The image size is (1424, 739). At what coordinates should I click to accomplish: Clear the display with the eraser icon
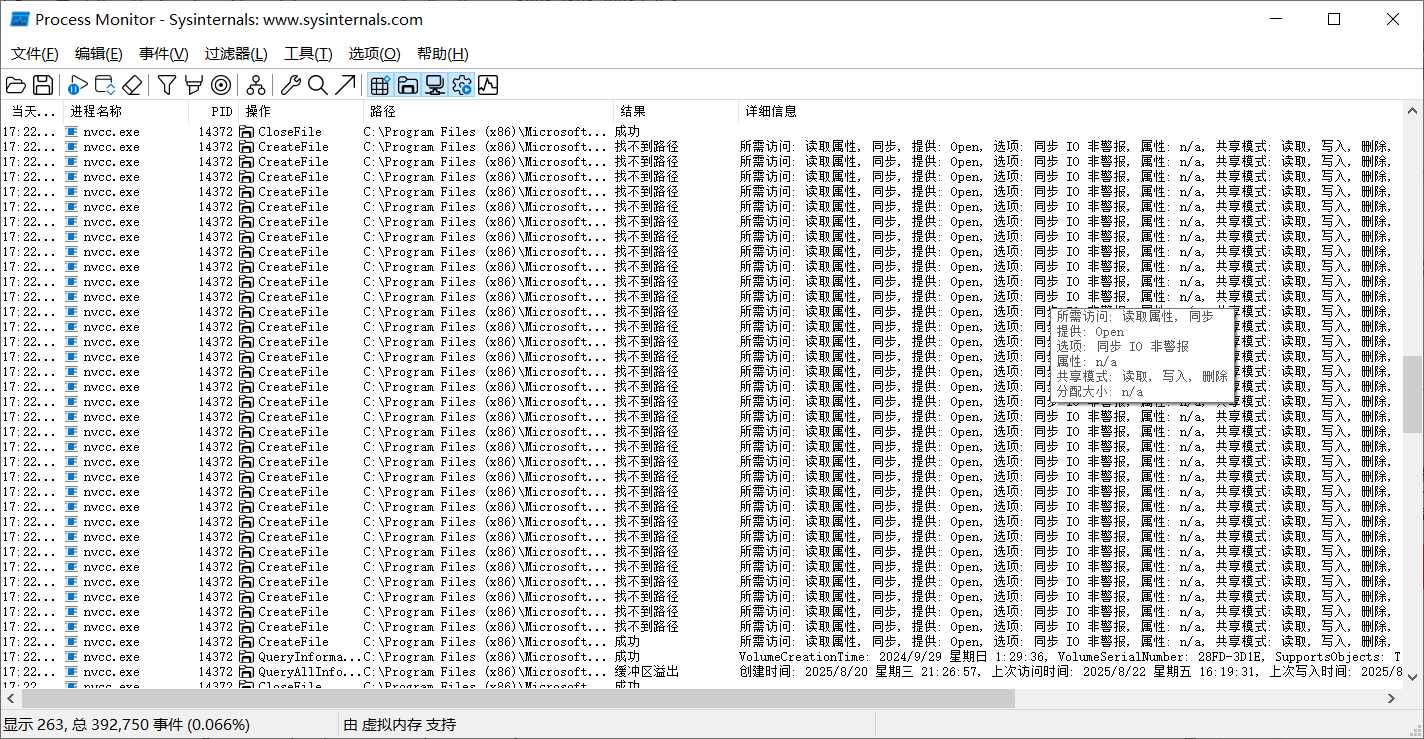[132, 85]
